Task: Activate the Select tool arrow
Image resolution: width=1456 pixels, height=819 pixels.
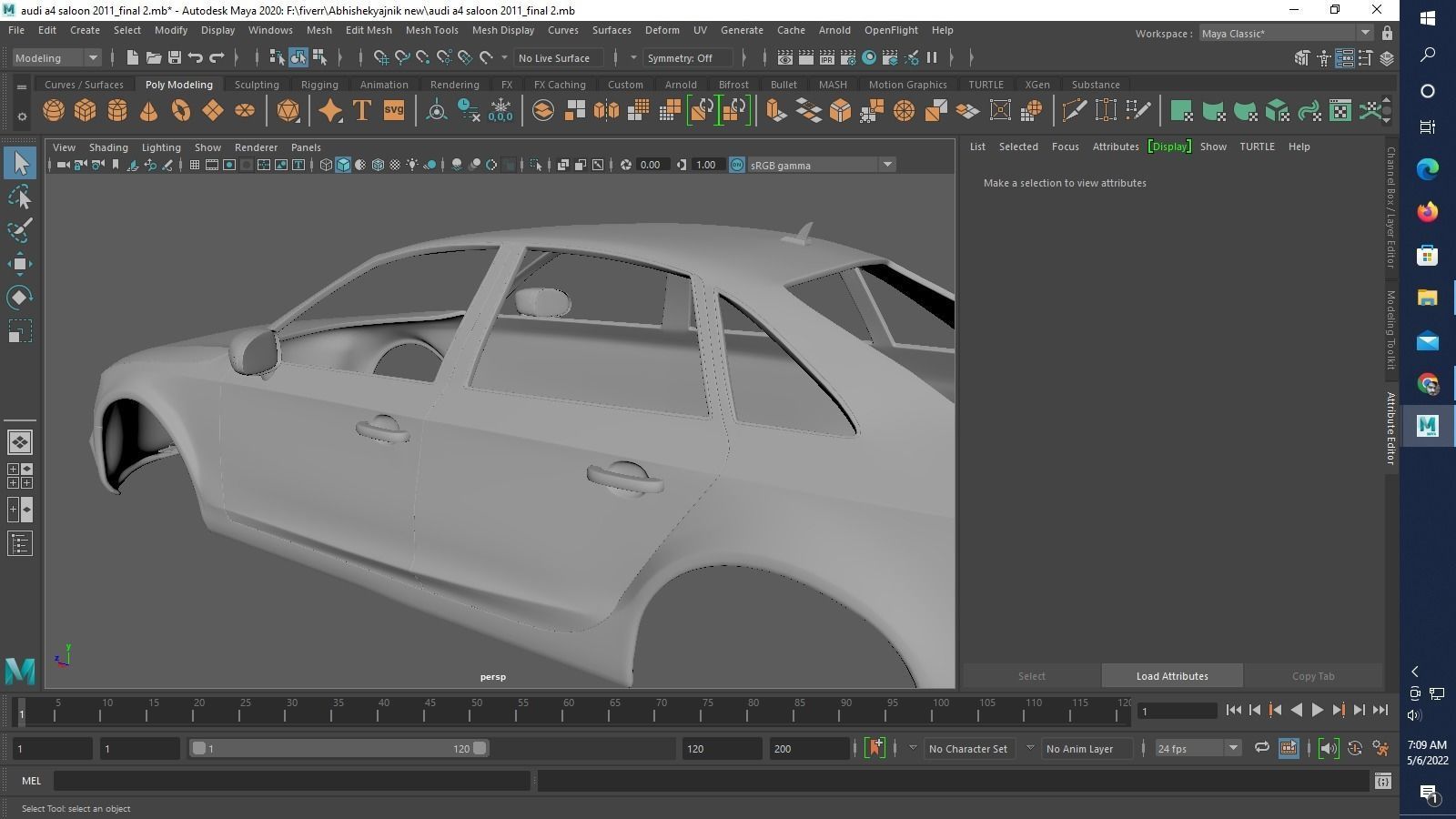Action: coord(20,164)
